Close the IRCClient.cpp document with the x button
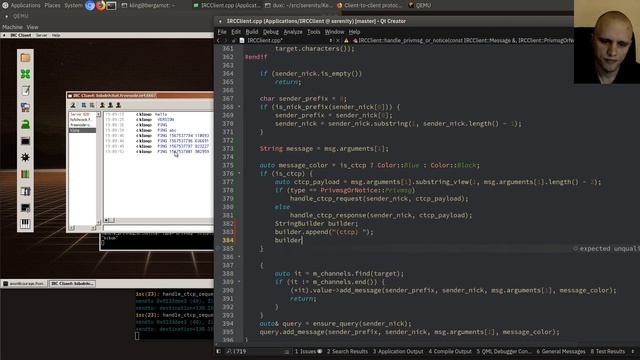Viewport: 640px width, 360px height. [338, 40]
